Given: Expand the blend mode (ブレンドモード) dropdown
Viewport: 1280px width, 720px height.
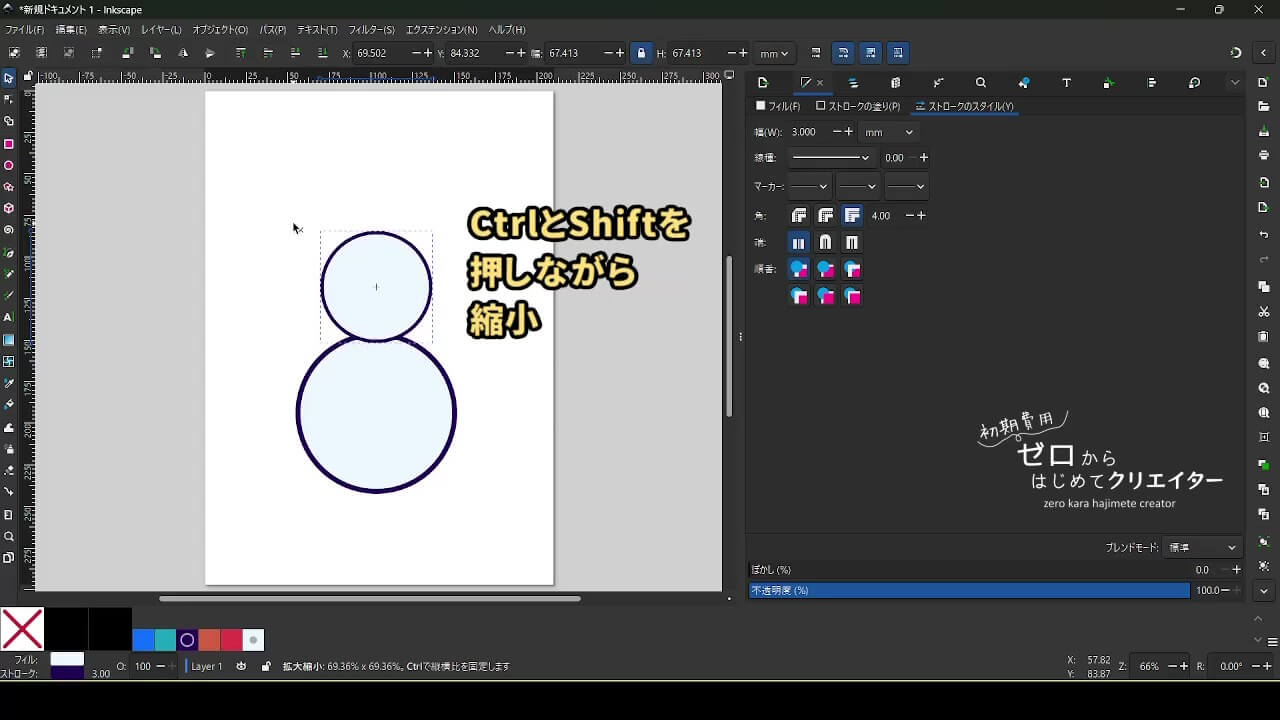Looking at the screenshot, I should pos(1203,547).
